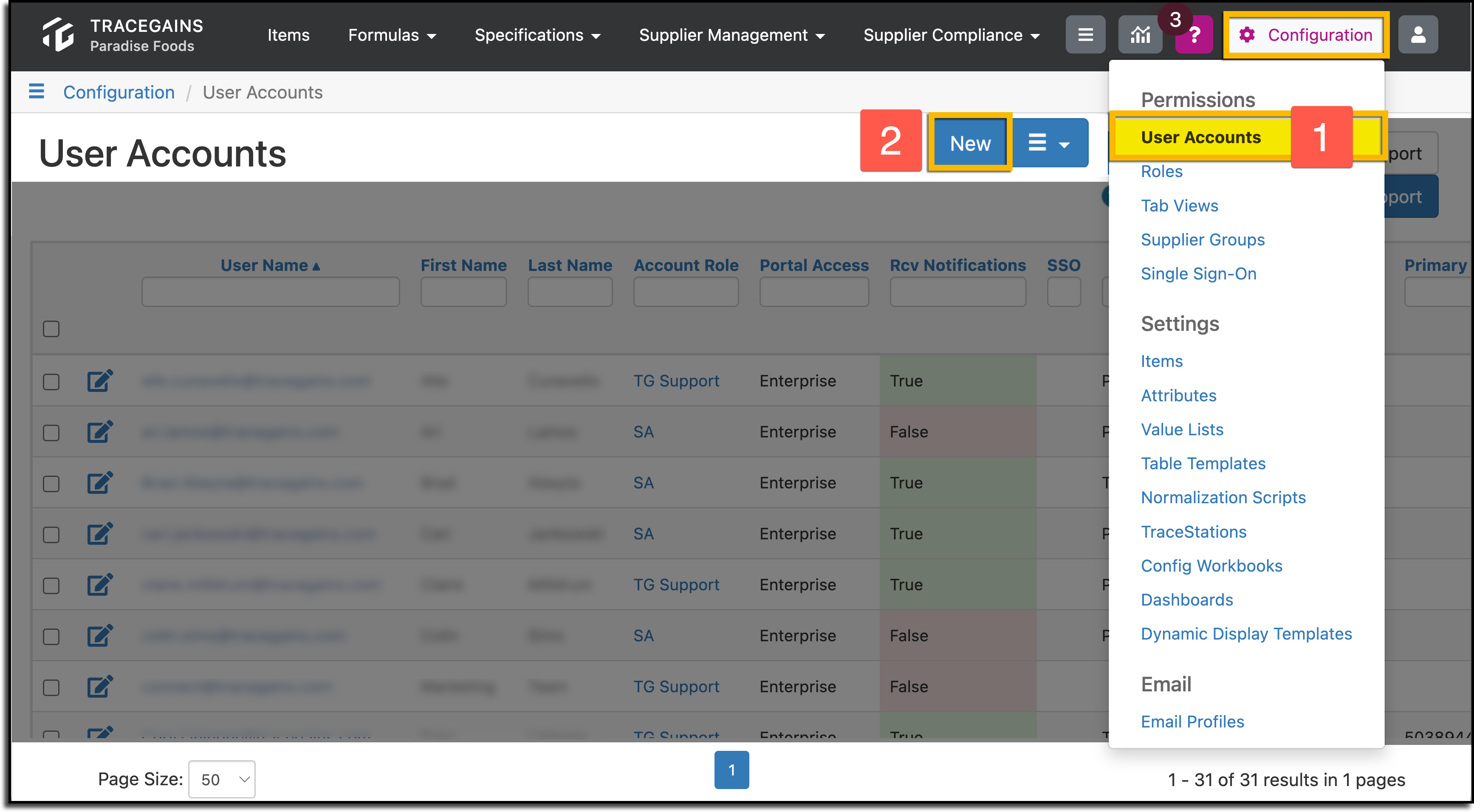This screenshot has width=1474, height=812.
Task: Open the Items menu in navbar
Action: click(288, 35)
